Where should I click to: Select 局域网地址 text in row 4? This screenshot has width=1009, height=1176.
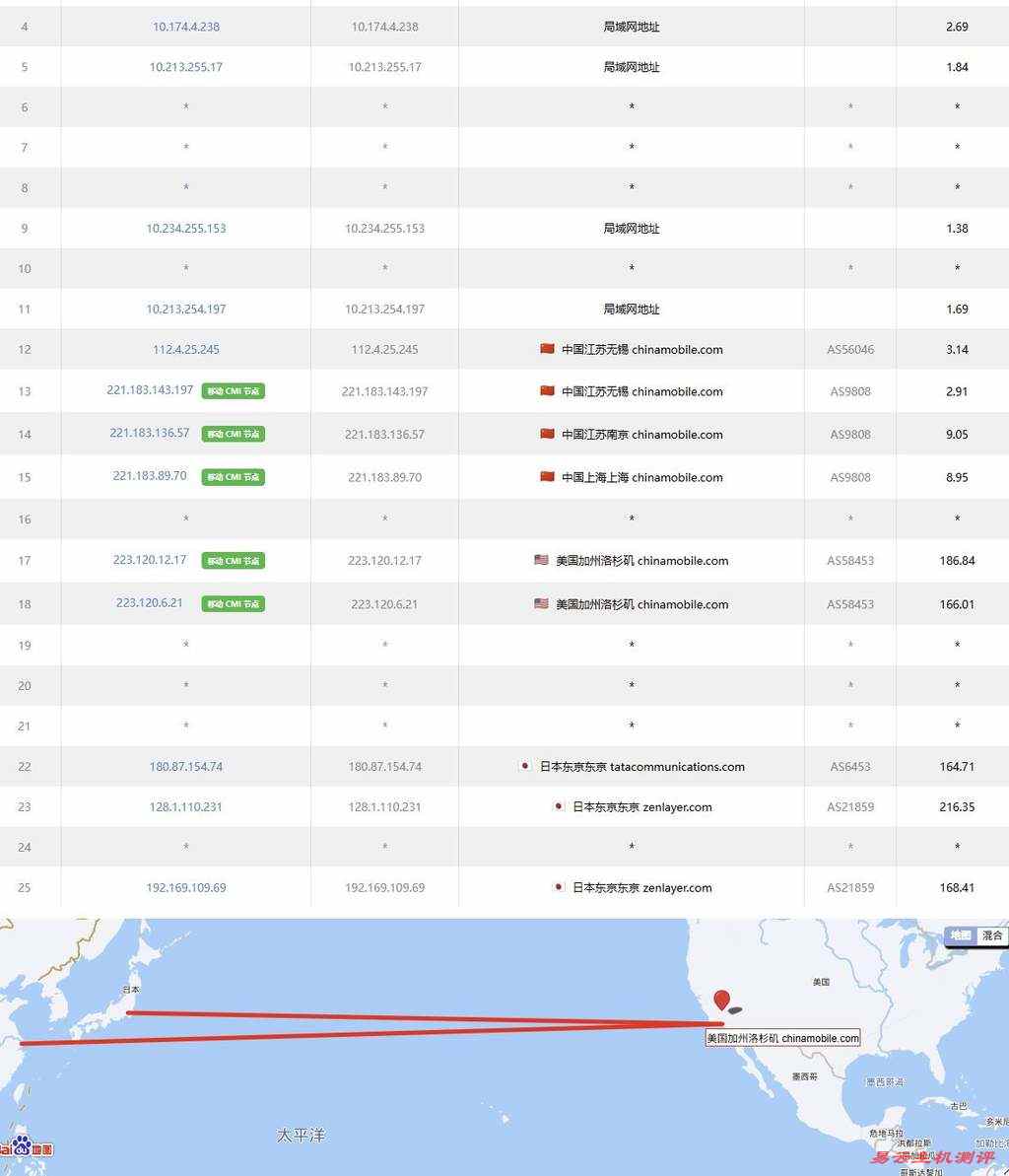point(632,27)
